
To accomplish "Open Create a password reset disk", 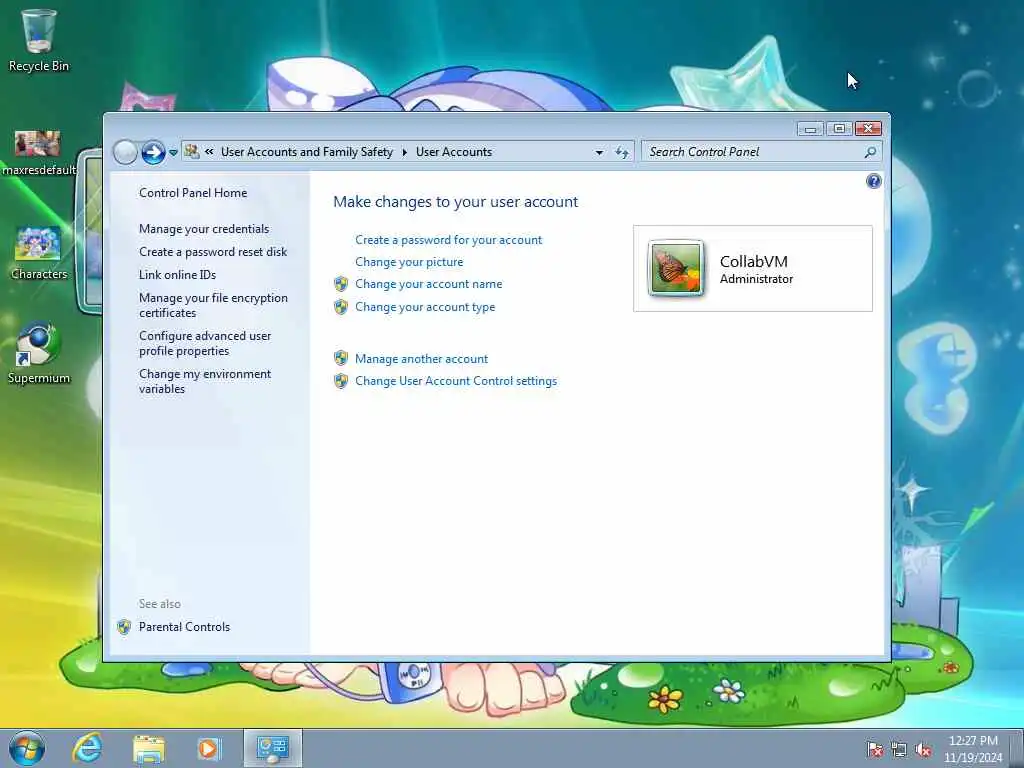I will tap(213, 251).
